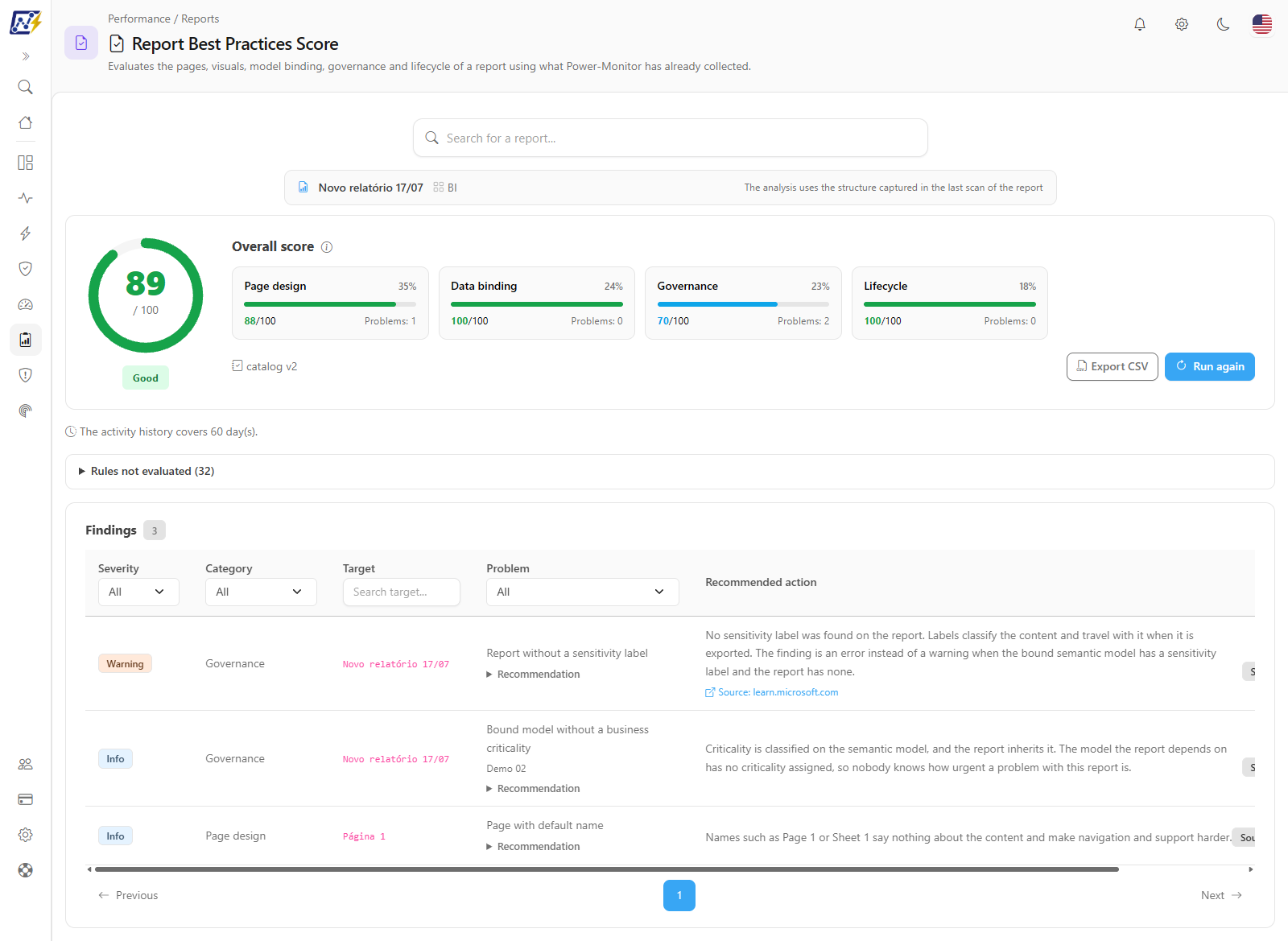
Task: Open the fingerprint icon in the sidebar
Action: point(26,411)
